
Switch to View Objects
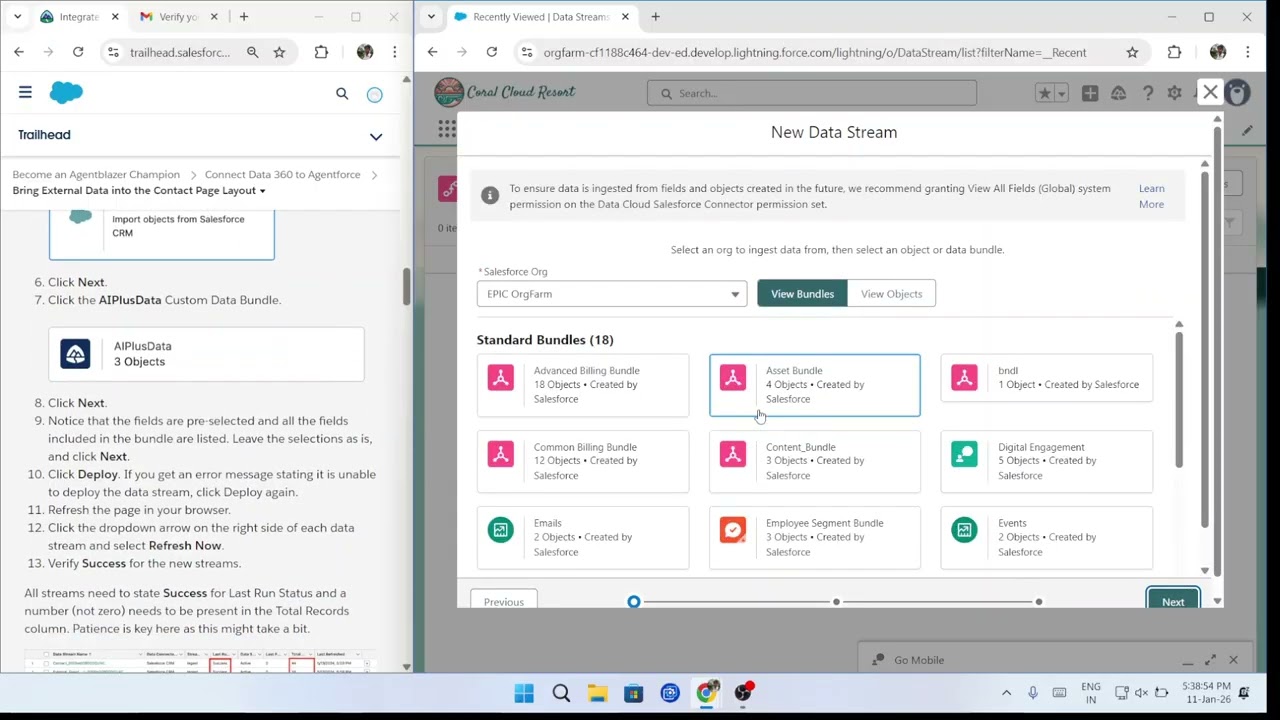[891, 294]
